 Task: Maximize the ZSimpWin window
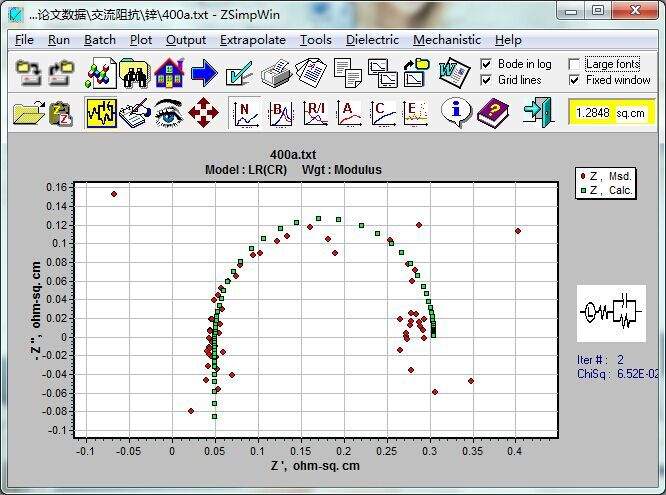pos(598,11)
